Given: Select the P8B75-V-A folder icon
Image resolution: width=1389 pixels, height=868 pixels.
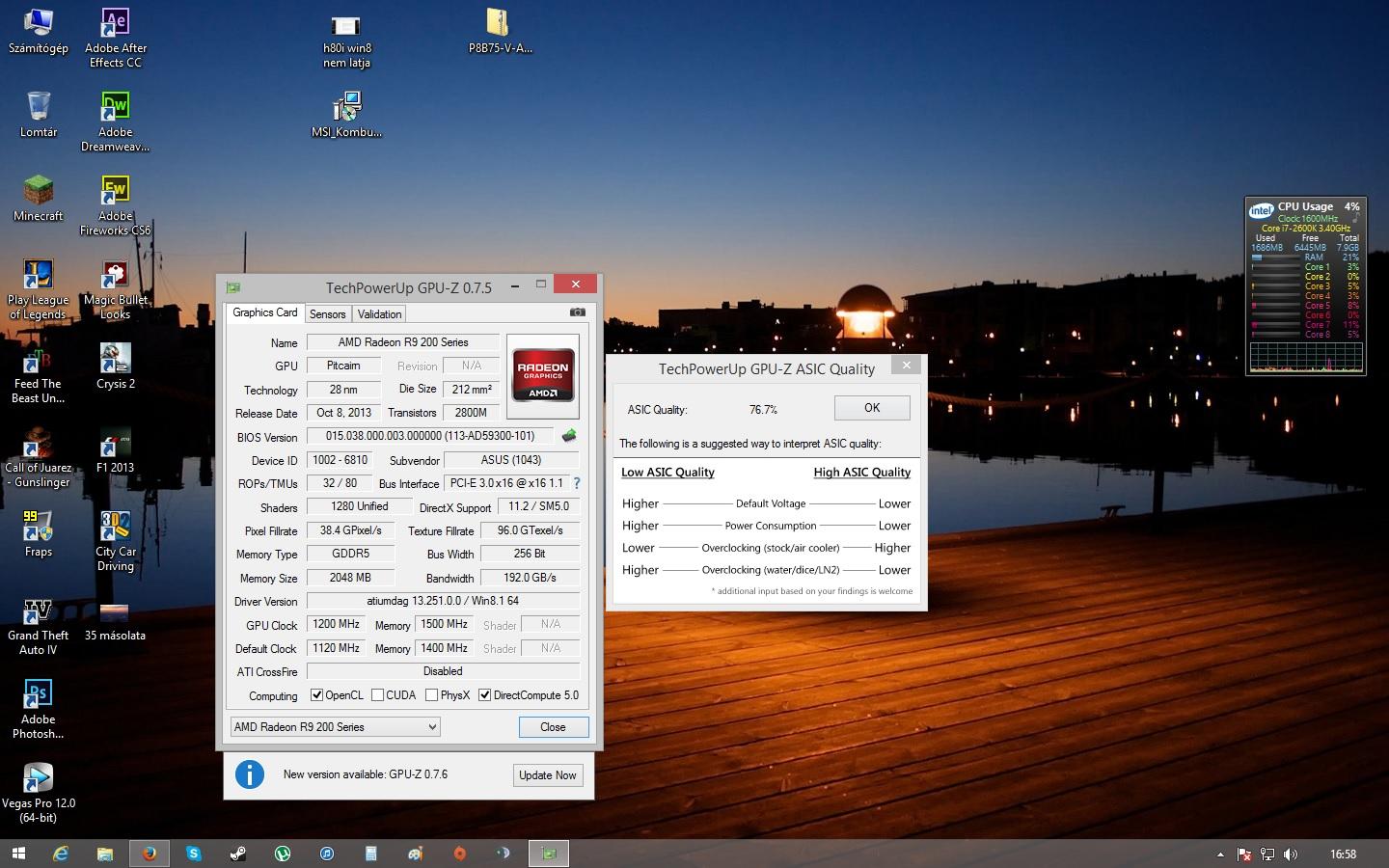Looking at the screenshot, I should coord(500,31).
